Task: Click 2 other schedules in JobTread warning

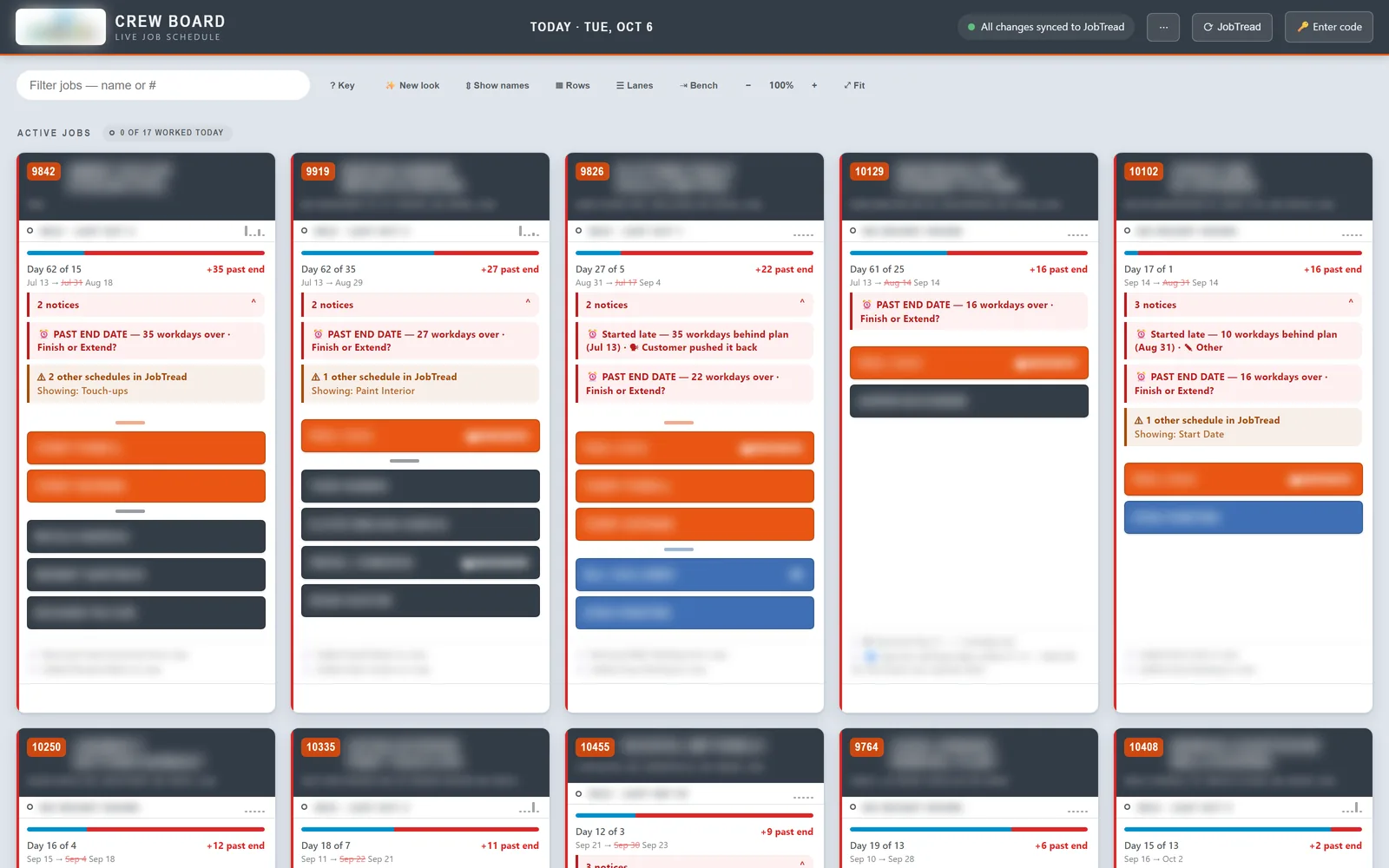Action: 146,384
